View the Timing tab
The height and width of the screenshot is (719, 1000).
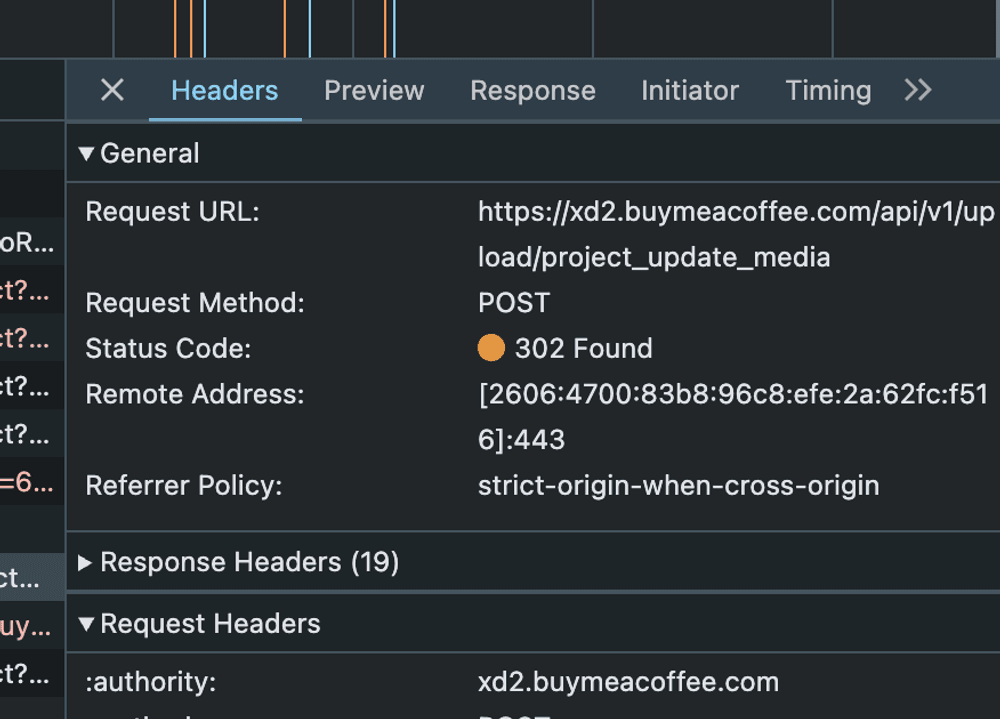[827, 90]
